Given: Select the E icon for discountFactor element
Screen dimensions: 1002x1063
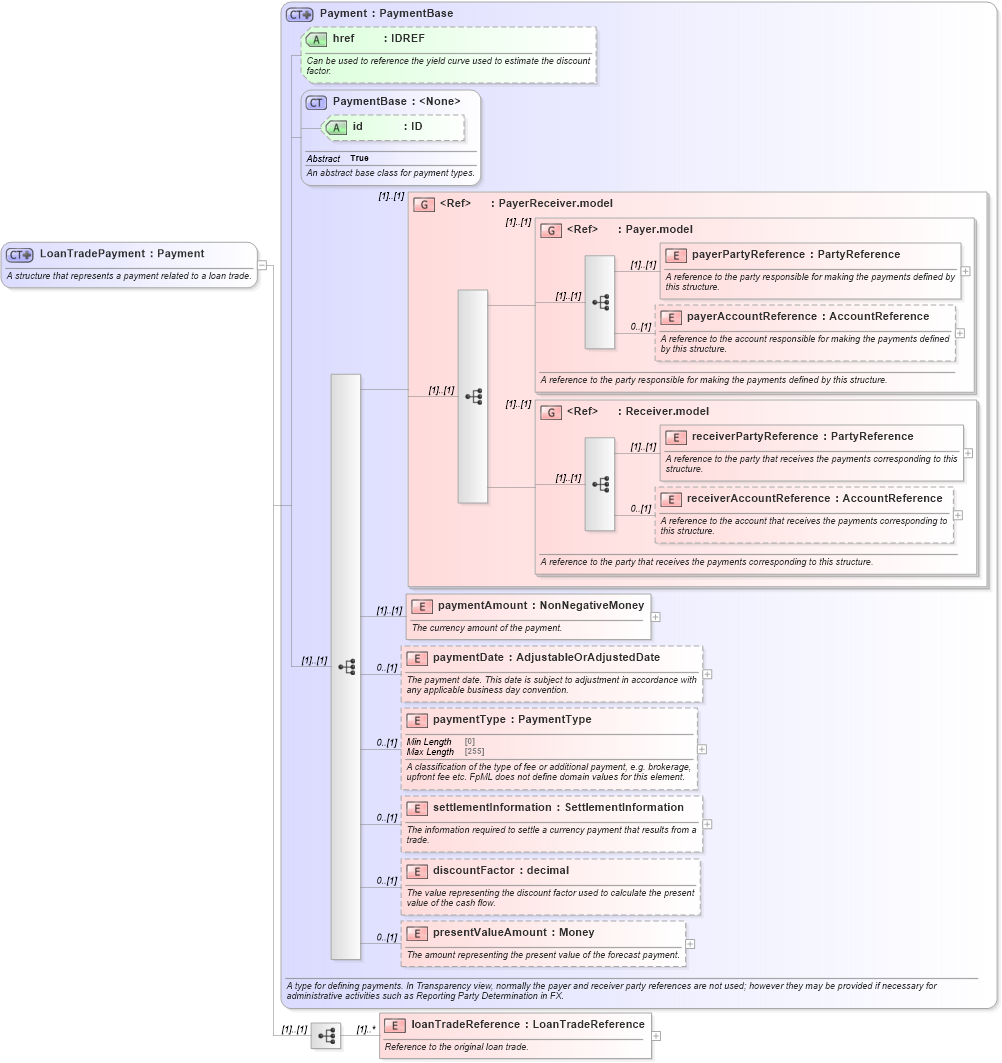Looking at the screenshot, I should point(417,871).
